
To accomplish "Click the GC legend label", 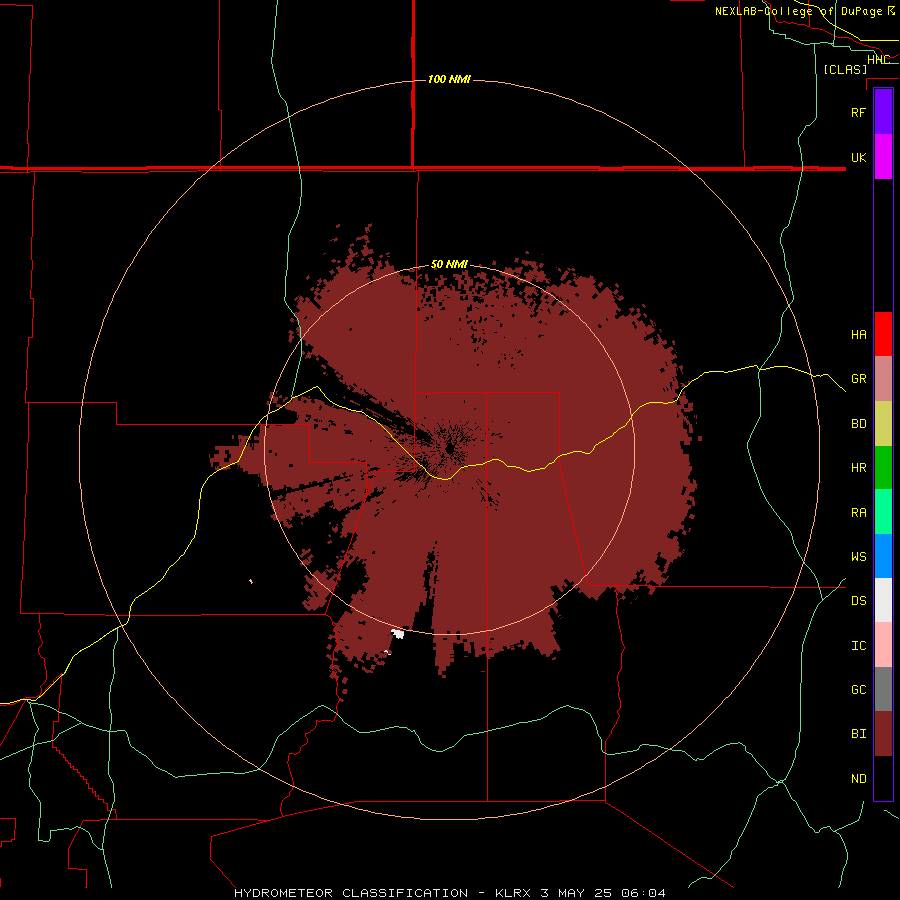I will 858,690.
